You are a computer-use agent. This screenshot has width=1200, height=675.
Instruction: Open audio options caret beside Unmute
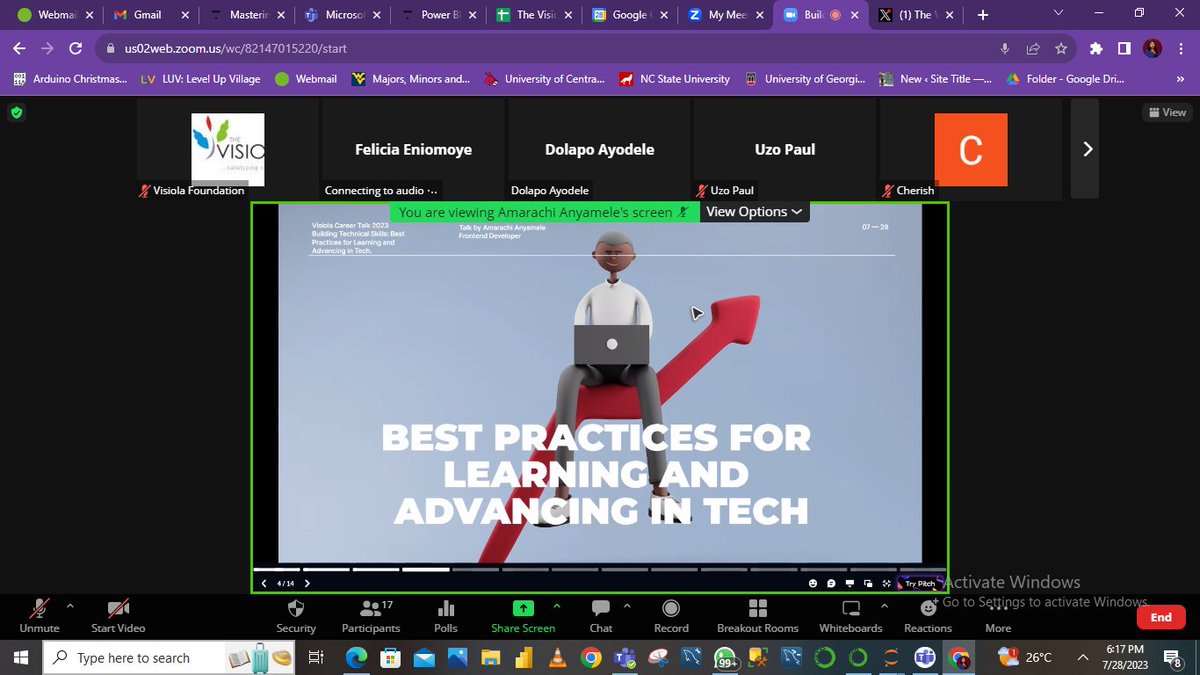pyautogui.click(x=70, y=605)
